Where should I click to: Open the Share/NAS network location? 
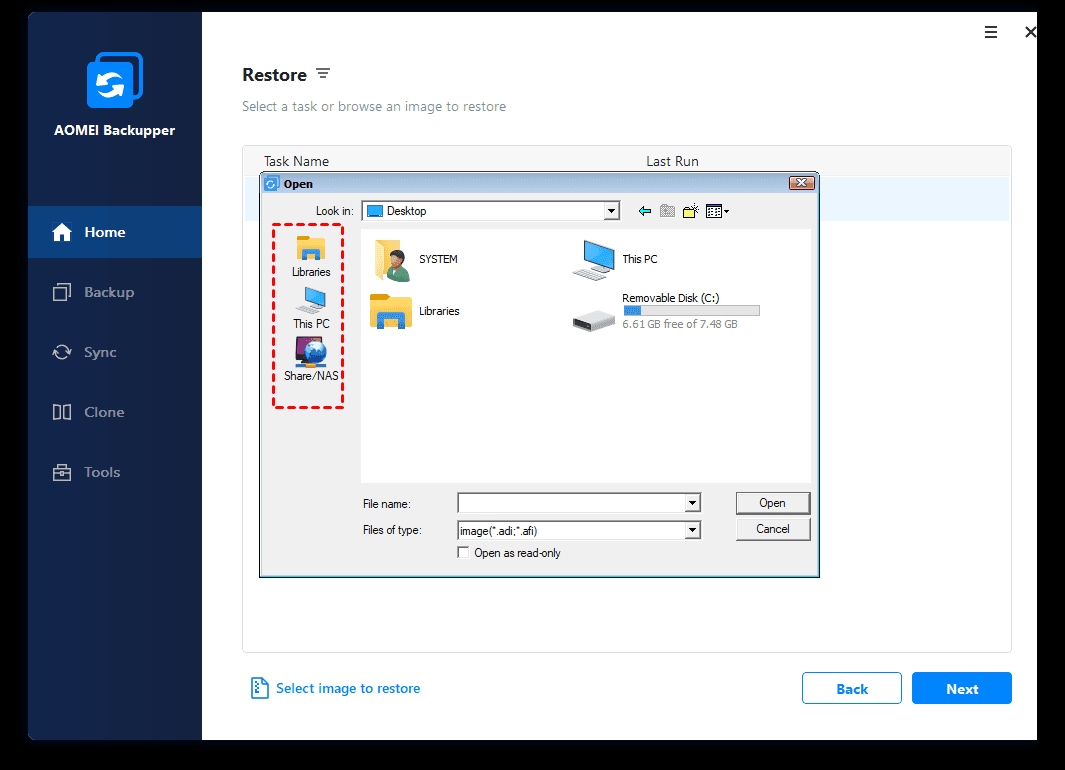point(311,360)
